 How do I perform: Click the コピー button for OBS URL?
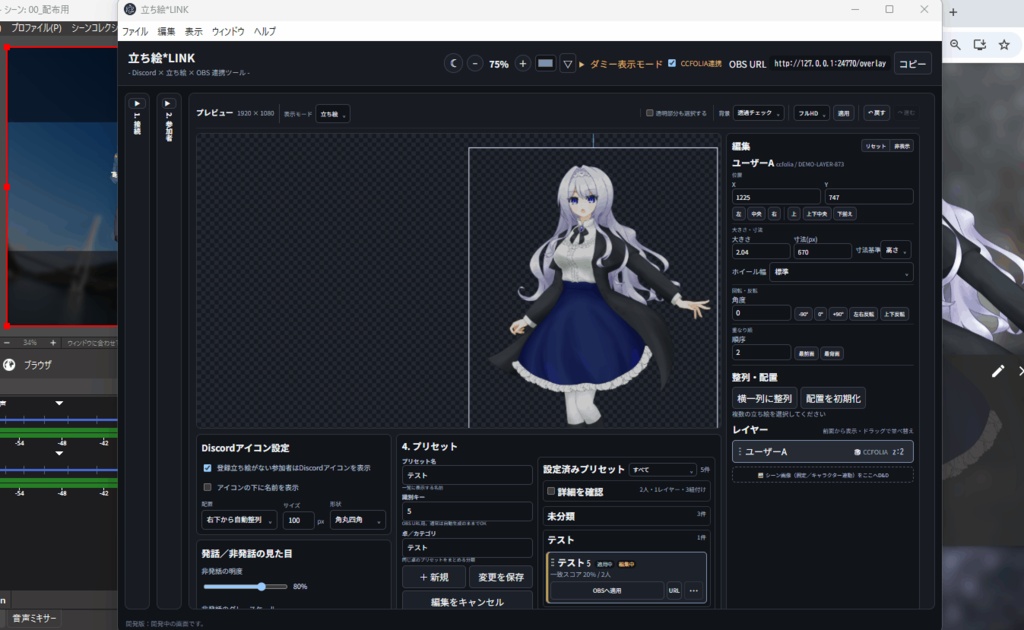pos(912,63)
